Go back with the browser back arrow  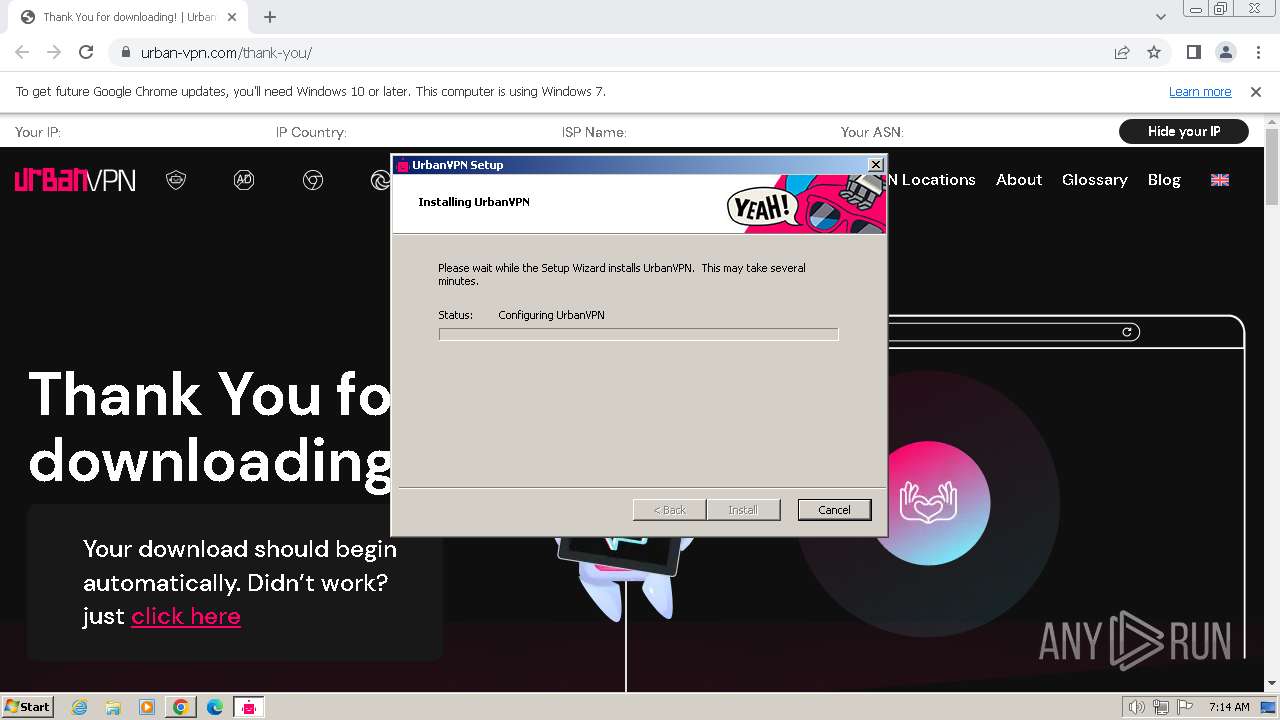(22, 53)
